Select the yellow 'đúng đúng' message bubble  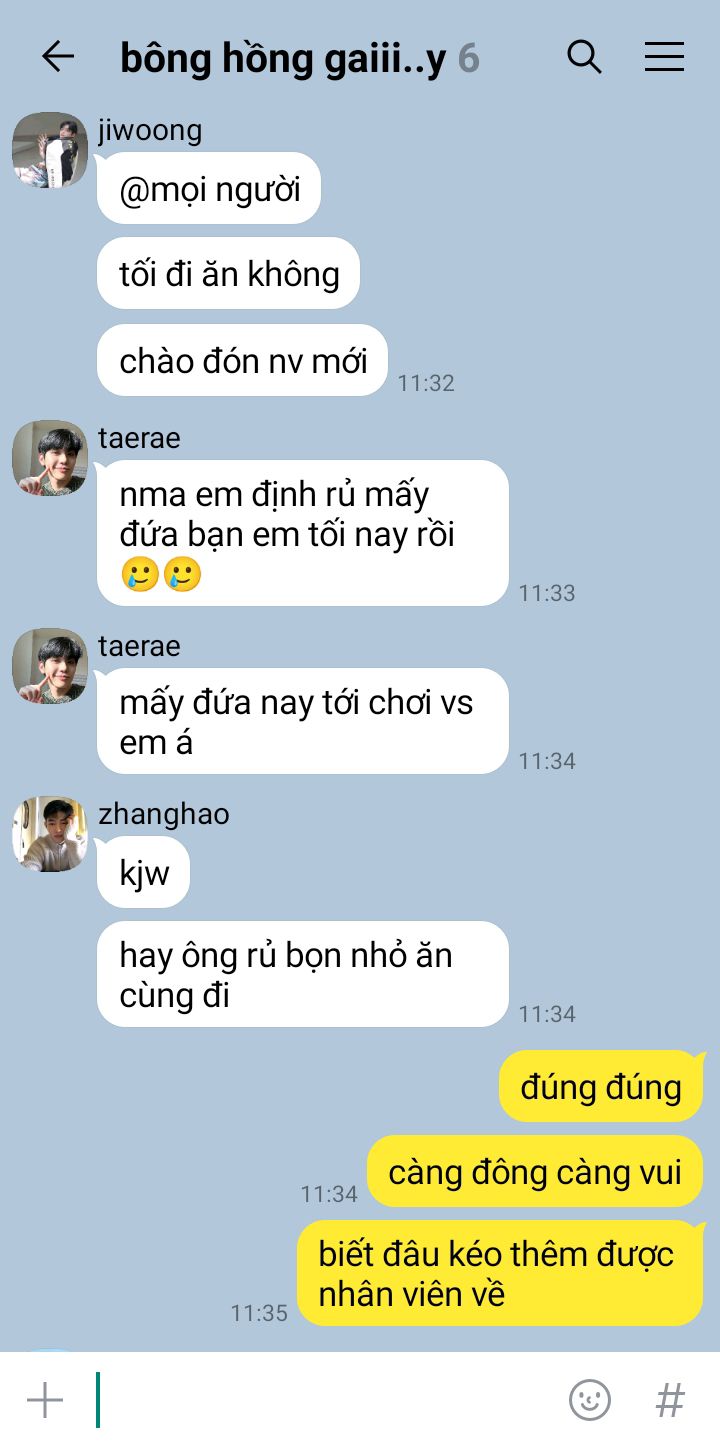pyautogui.click(x=602, y=1086)
